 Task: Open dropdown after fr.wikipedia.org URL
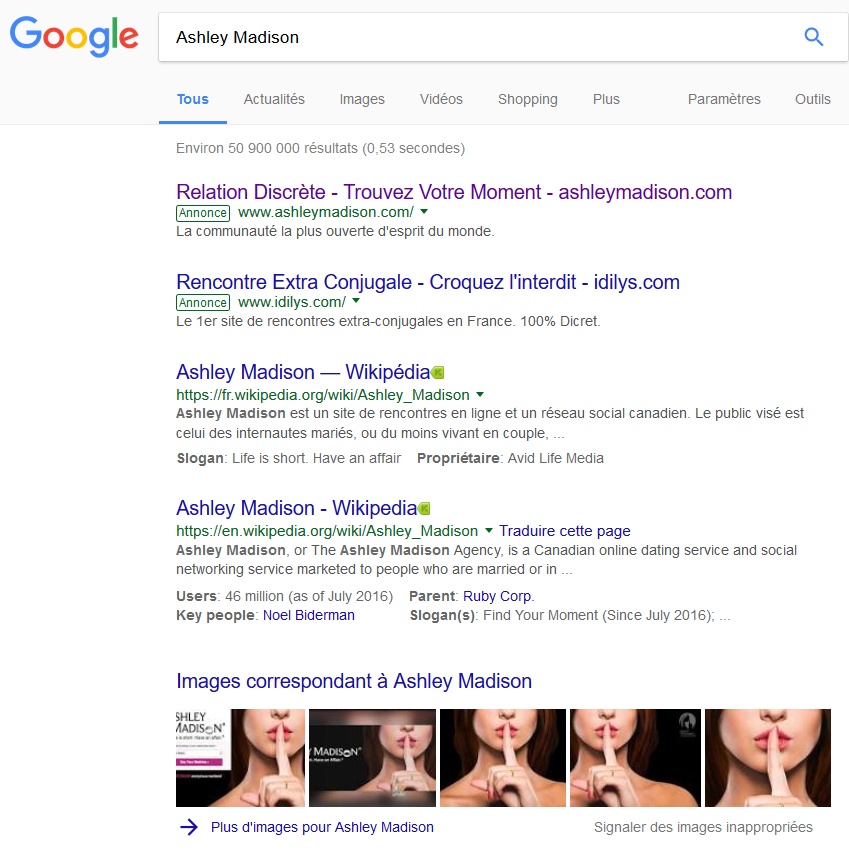click(480, 395)
